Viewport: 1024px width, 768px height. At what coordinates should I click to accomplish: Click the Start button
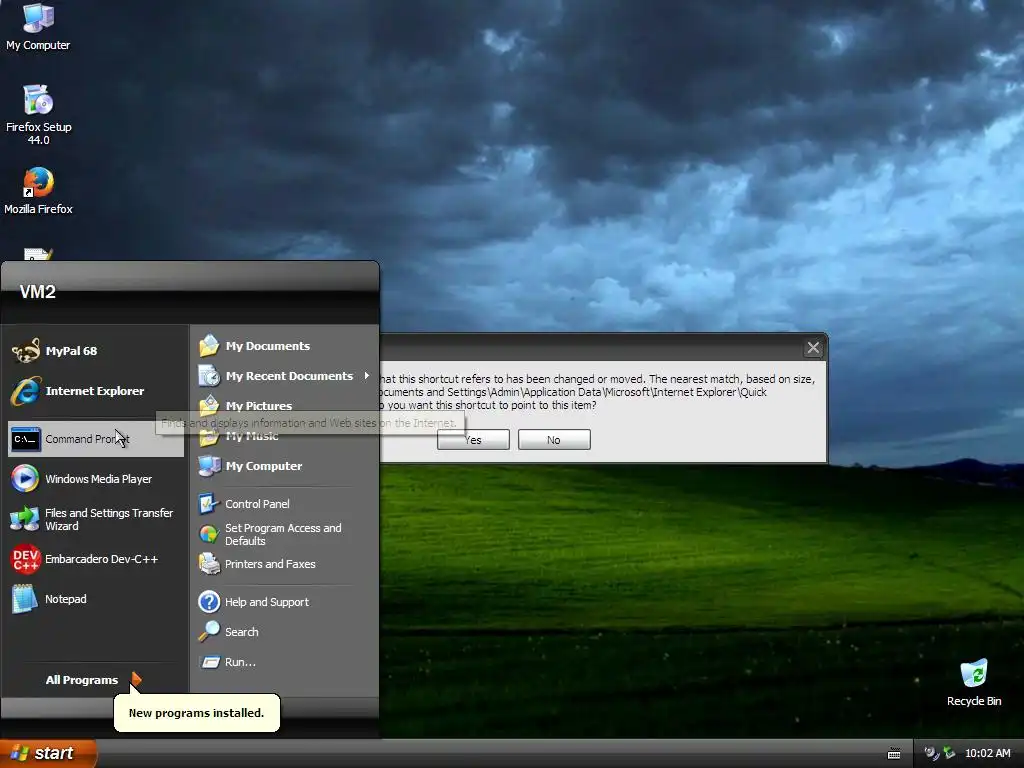pos(48,753)
